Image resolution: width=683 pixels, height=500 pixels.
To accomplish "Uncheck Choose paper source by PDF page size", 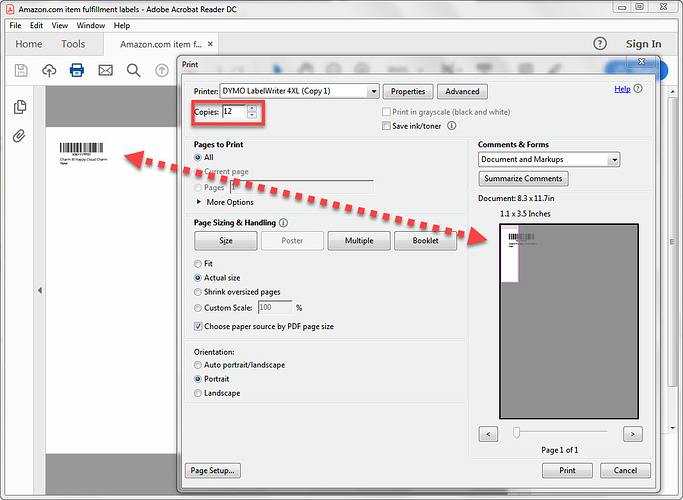I will [x=198, y=326].
